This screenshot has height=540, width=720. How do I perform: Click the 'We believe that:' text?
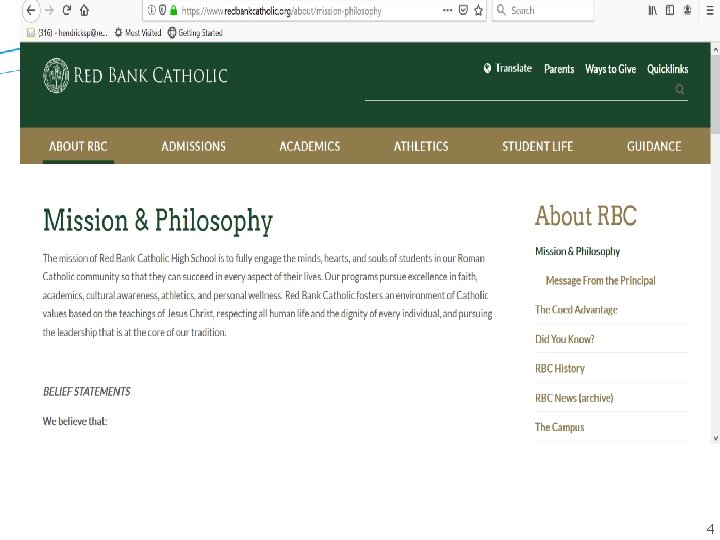point(75,421)
